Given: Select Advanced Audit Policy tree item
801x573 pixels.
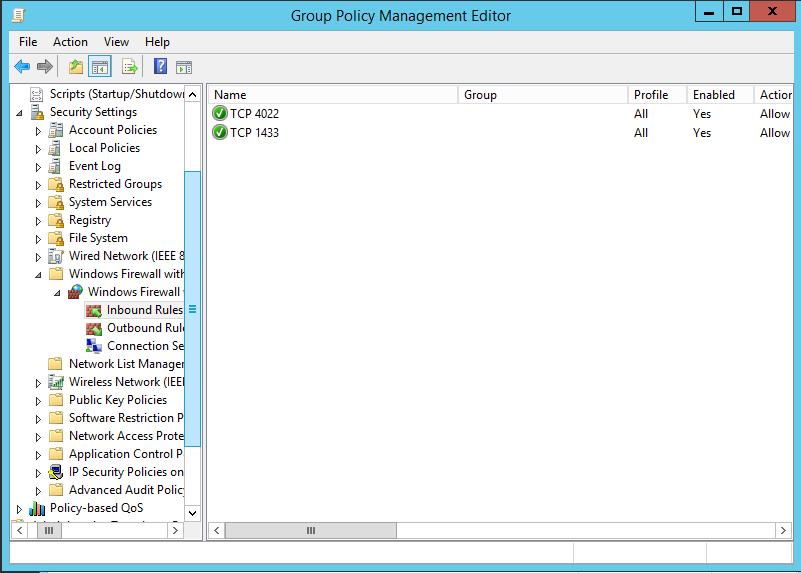Looking at the screenshot, I should [126, 490].
